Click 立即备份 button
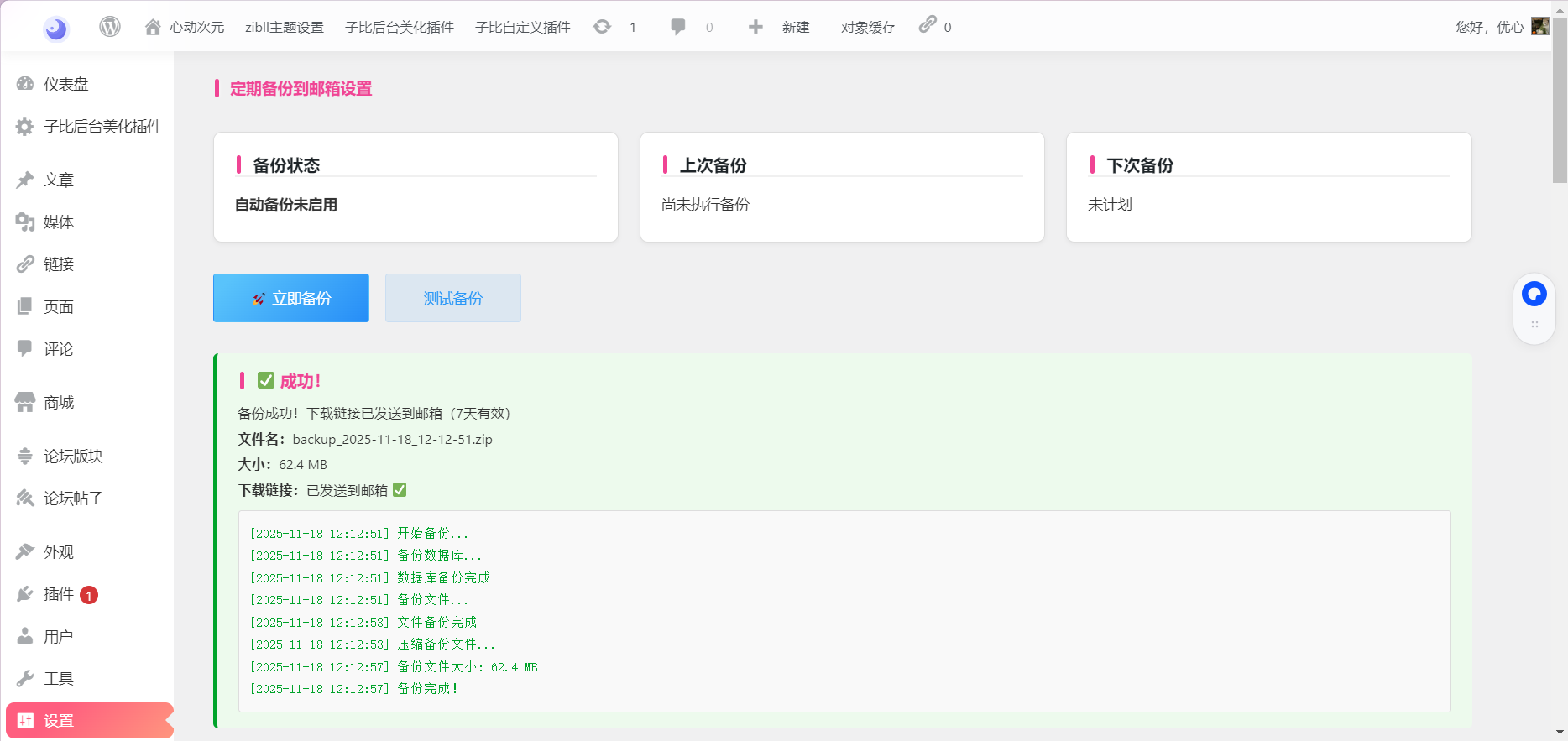The image size is (1568, 741). 291,298
